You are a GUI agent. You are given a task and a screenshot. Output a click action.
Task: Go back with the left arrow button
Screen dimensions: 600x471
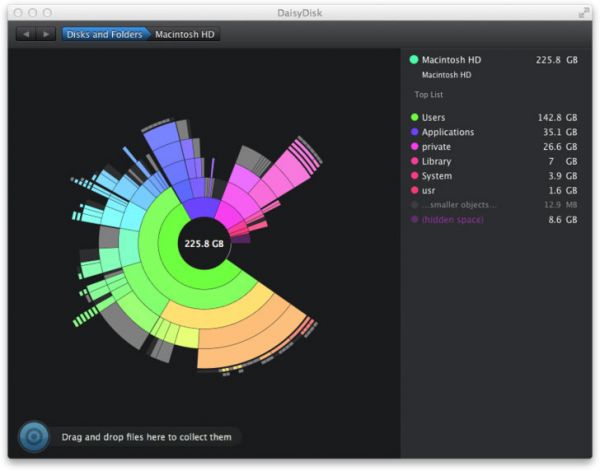pyautogui.click(x=26, y=34)
